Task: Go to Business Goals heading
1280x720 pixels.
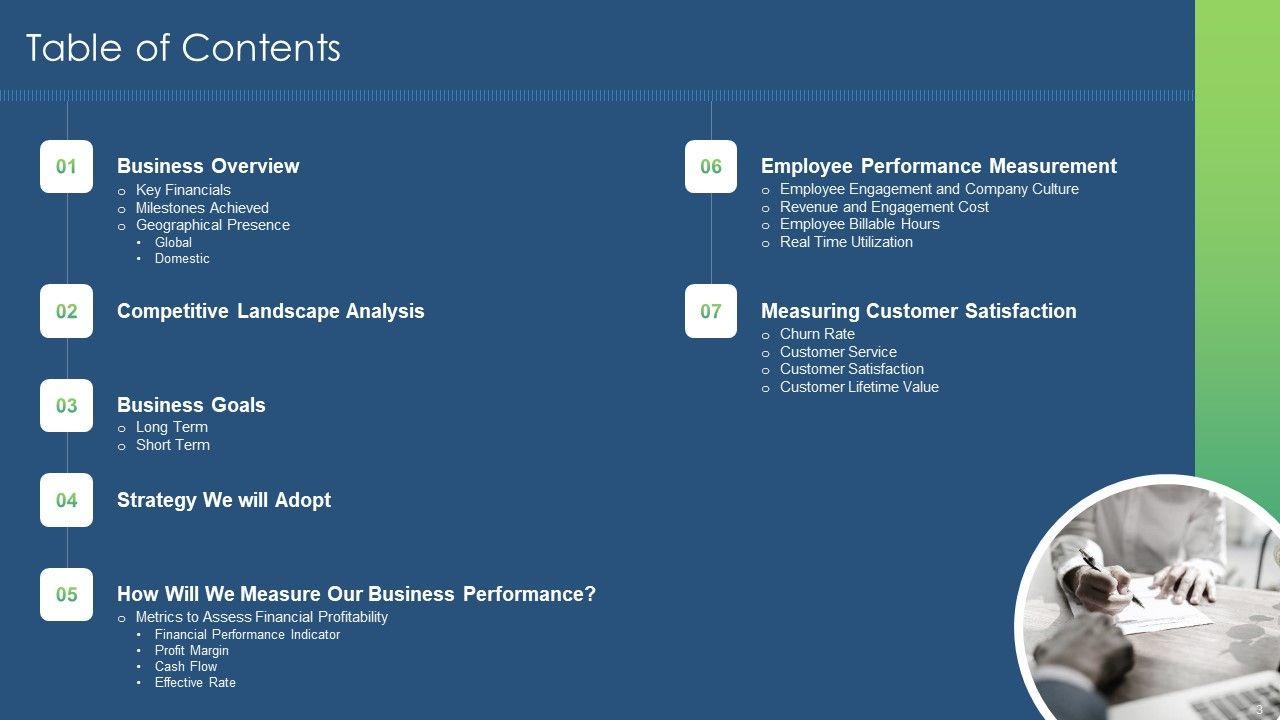Action: click(x=191, y=405)
